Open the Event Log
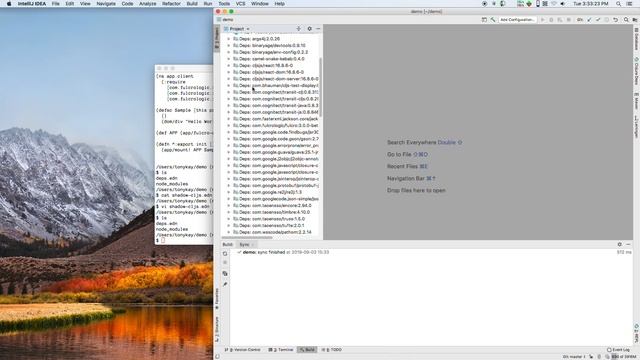Screen dimensions: 640x360 [618, 350]
